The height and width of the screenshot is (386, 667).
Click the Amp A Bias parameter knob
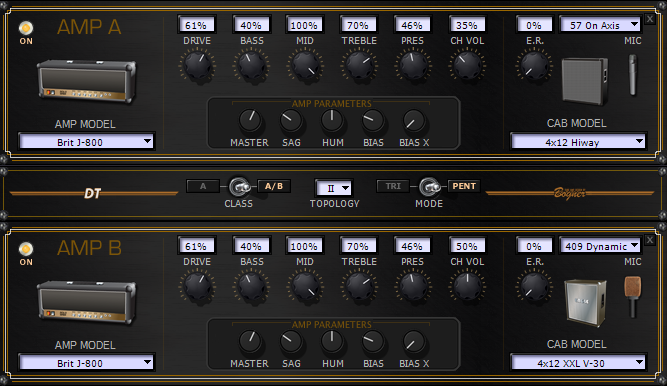click(373, 120)
